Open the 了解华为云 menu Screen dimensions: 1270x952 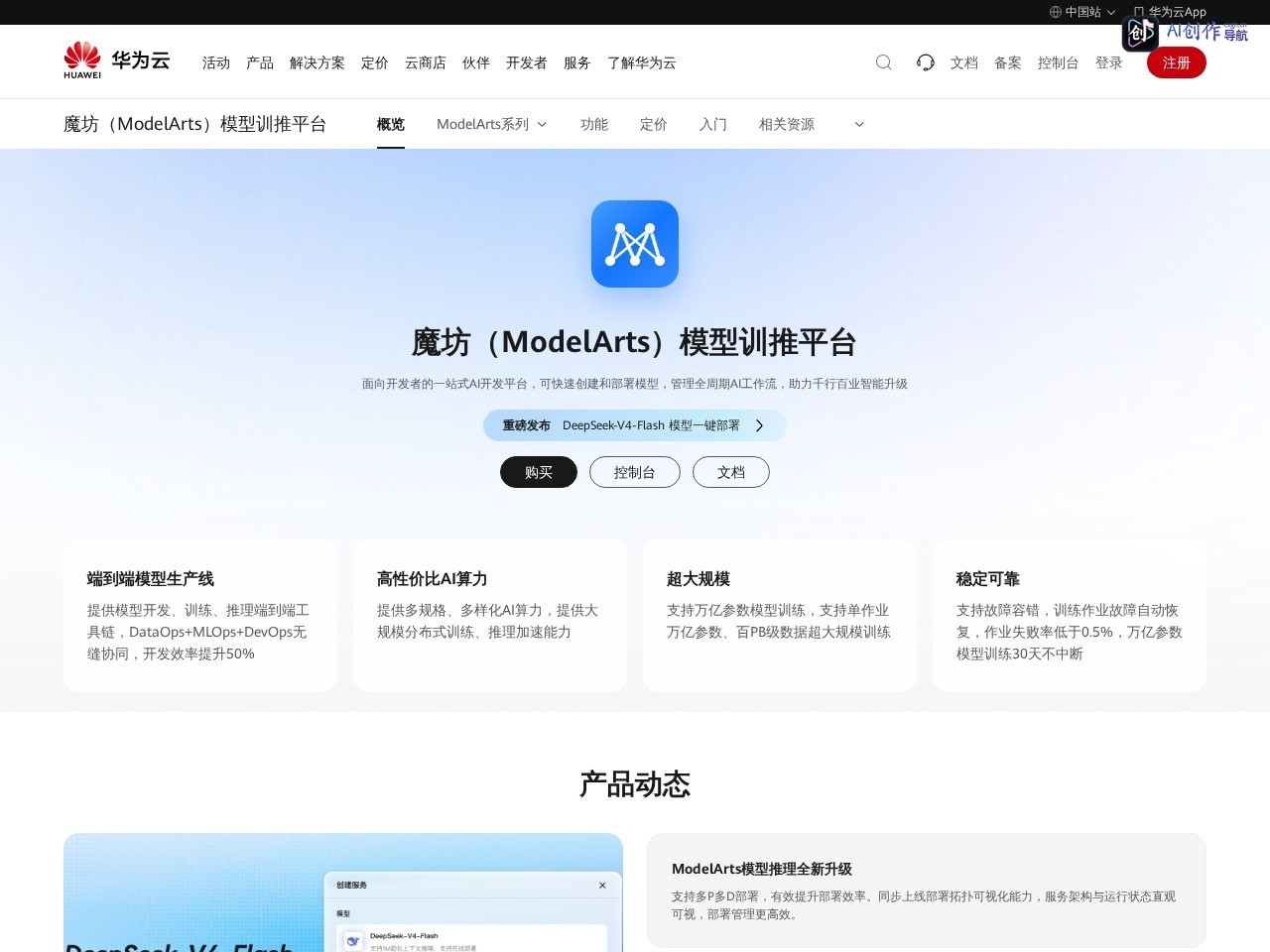[642, 62]
